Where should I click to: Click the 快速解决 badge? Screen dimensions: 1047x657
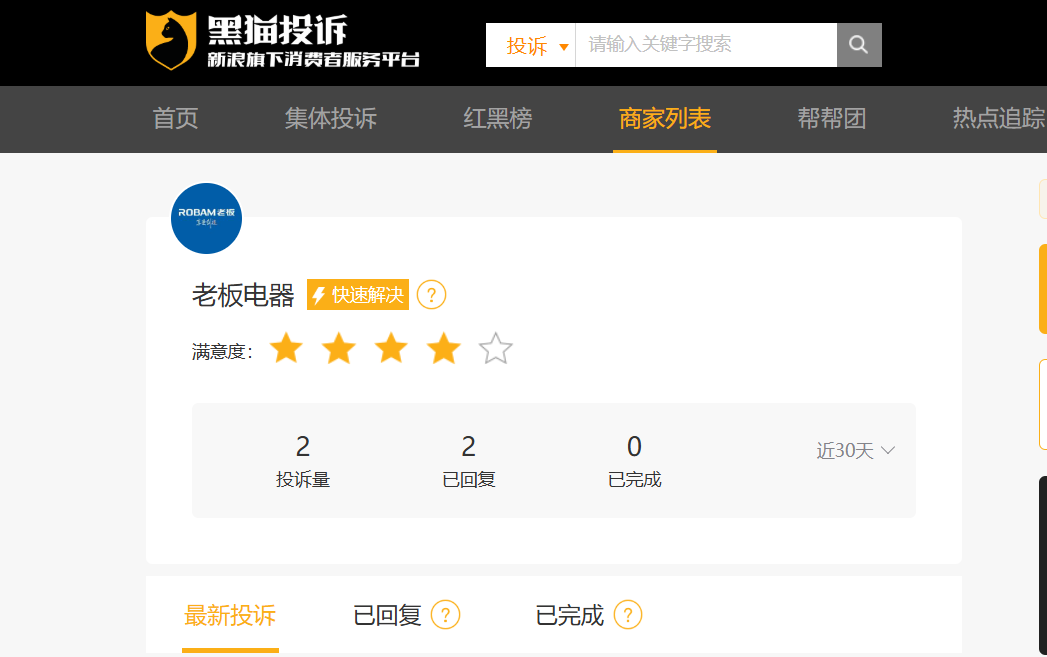tap(358, 294)
